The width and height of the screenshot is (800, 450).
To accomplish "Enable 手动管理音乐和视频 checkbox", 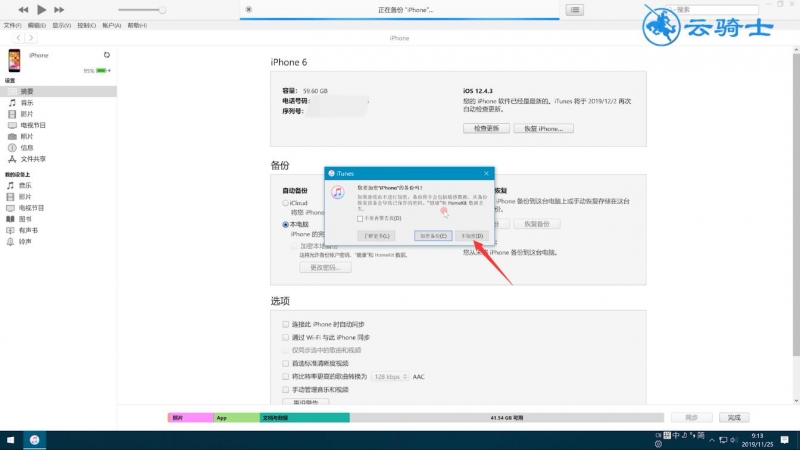I will [x=285, y=389].
